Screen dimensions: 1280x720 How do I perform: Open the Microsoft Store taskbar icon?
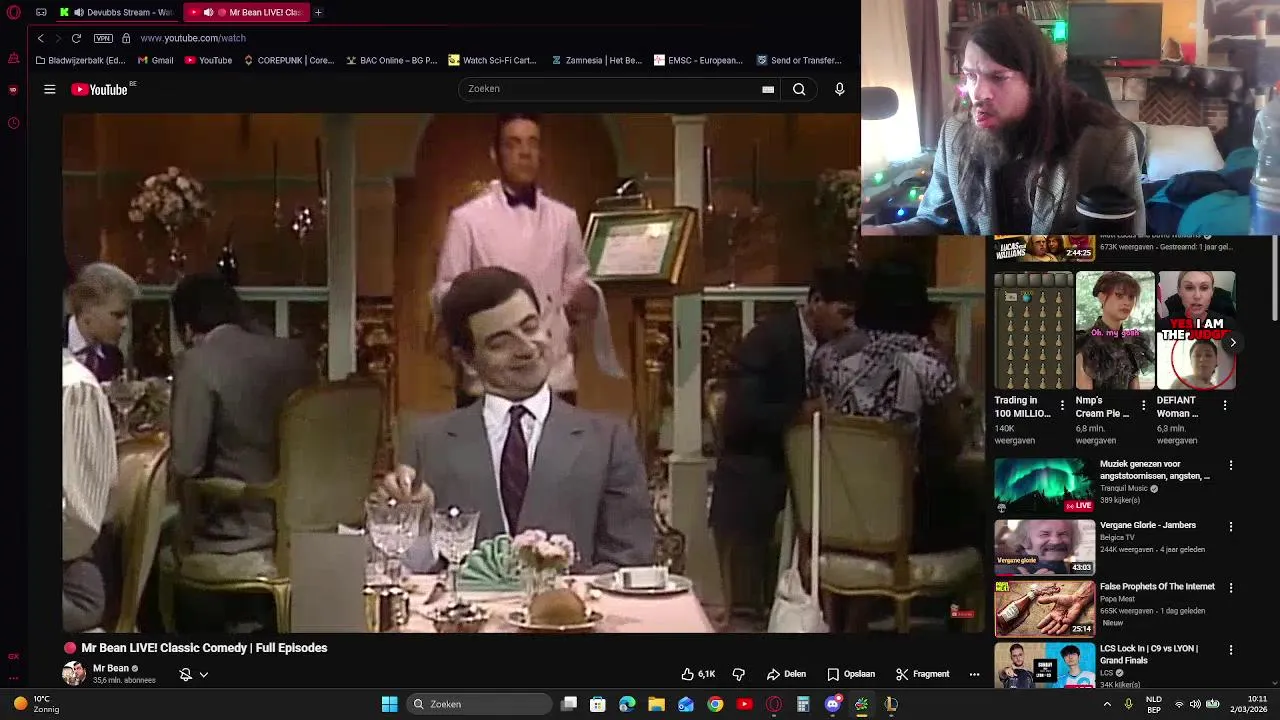click(598, 704)
